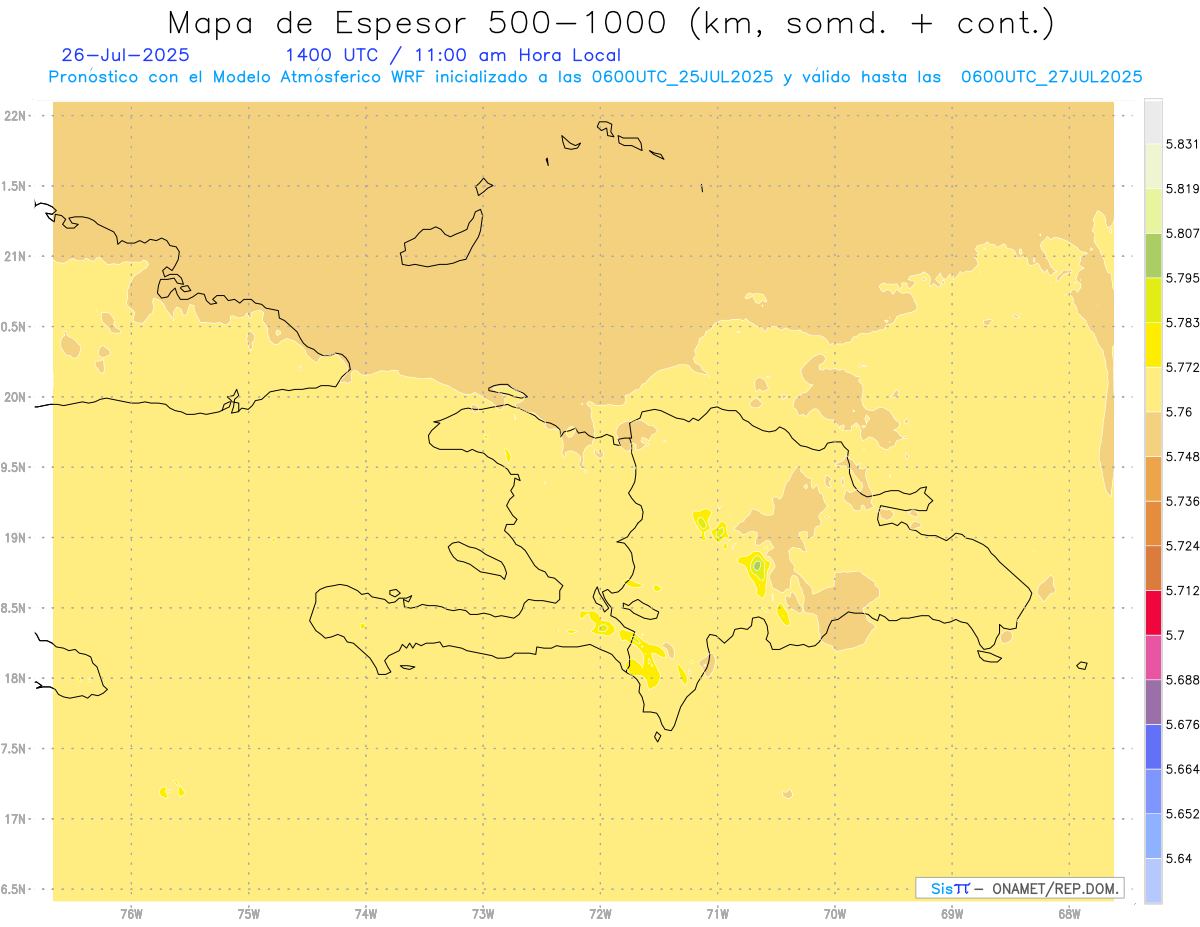
Task: Click the colorbar value 5.819
Action: [x=1183, y=188]
